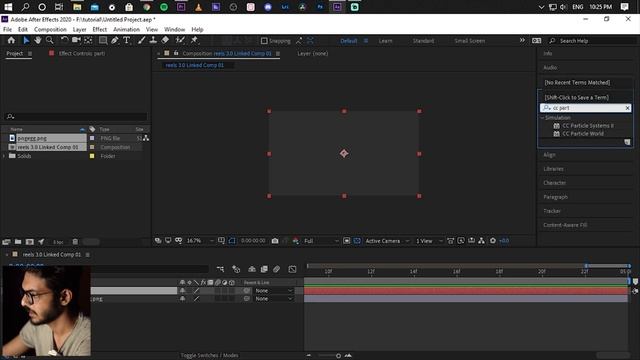Select the Brush tool
Screen dimensions: 640x360
pos(141,40)
